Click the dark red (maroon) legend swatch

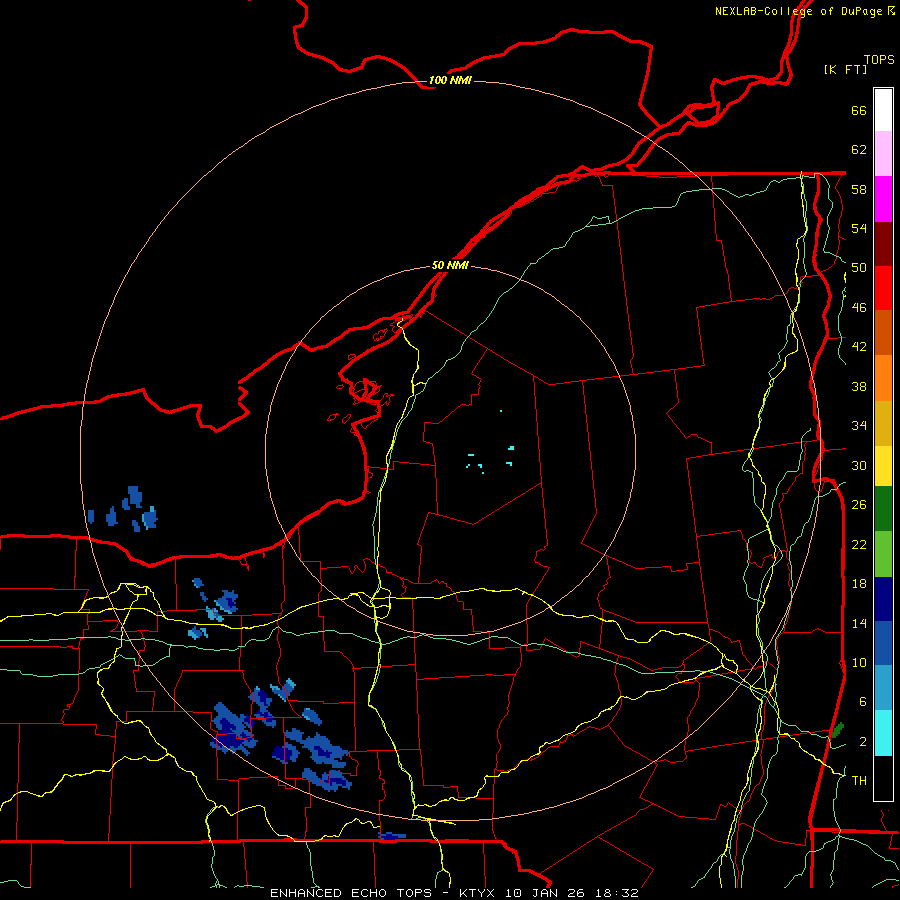[883, 244]
